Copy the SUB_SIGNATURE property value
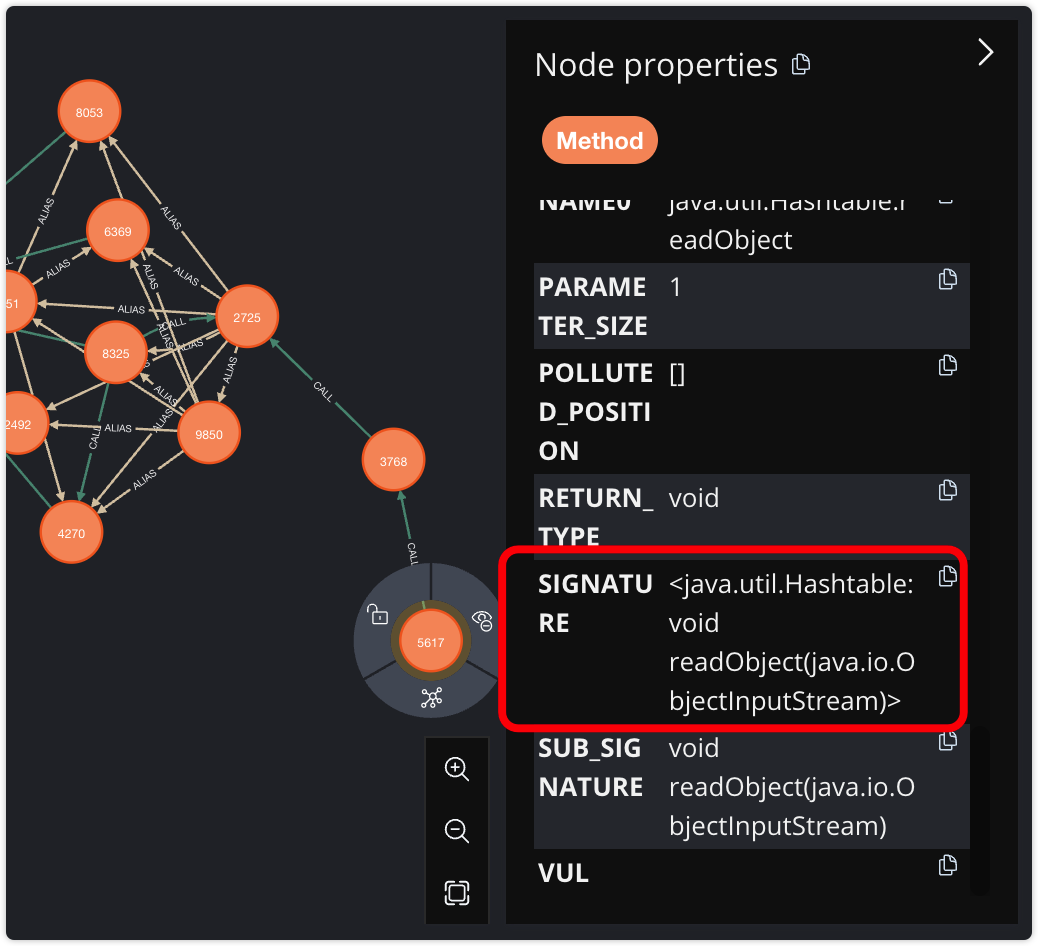This screenshot has height=946, width=1038. (x=948, y=741)
